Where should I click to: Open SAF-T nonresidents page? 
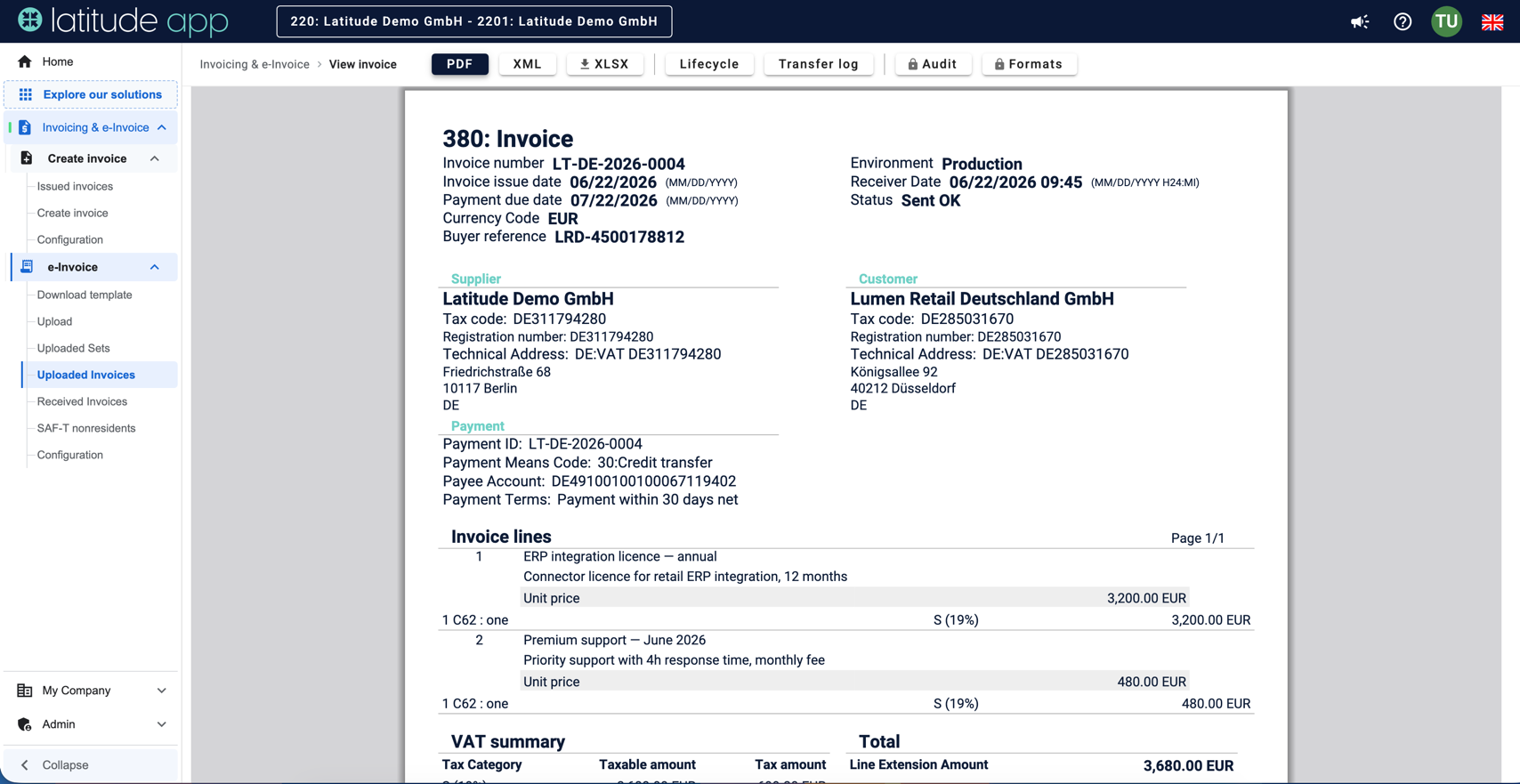(86, 428)
